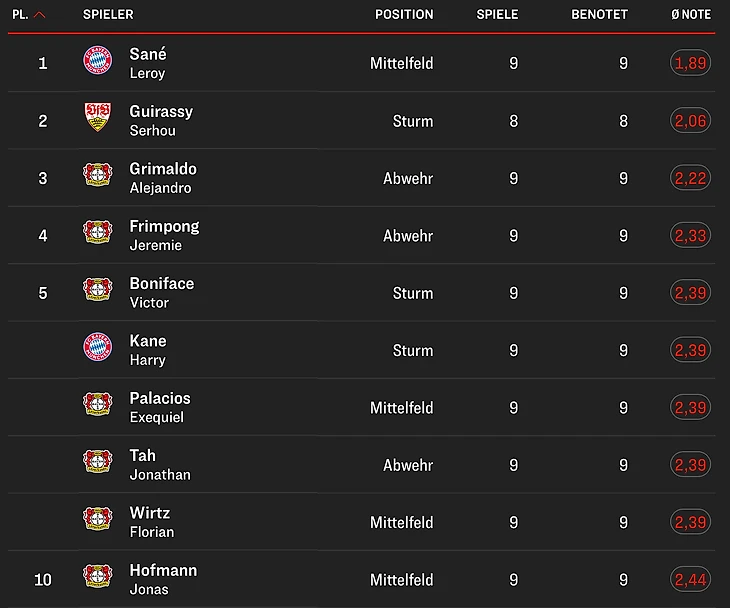Click the Leverkusen crest beside Wirtz

click(98, 520)
